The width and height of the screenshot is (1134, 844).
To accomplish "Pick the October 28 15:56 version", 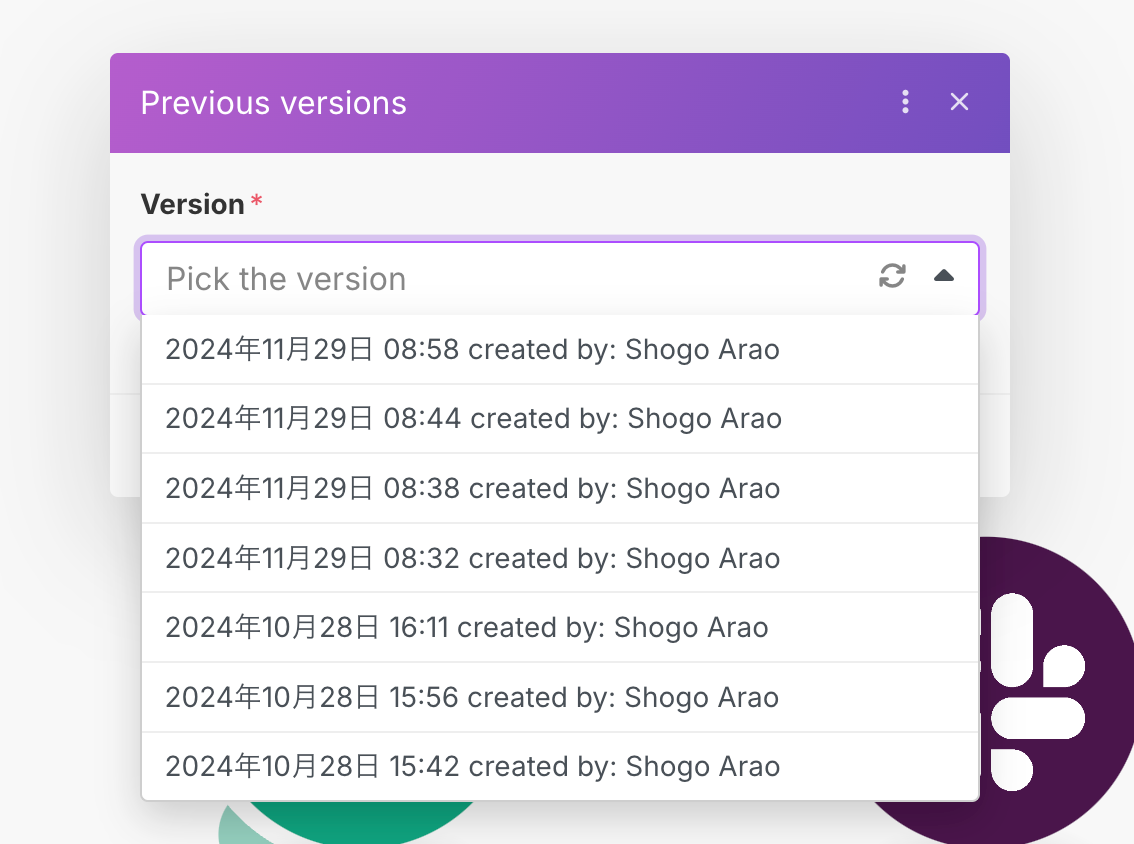I will pos(560,697).
